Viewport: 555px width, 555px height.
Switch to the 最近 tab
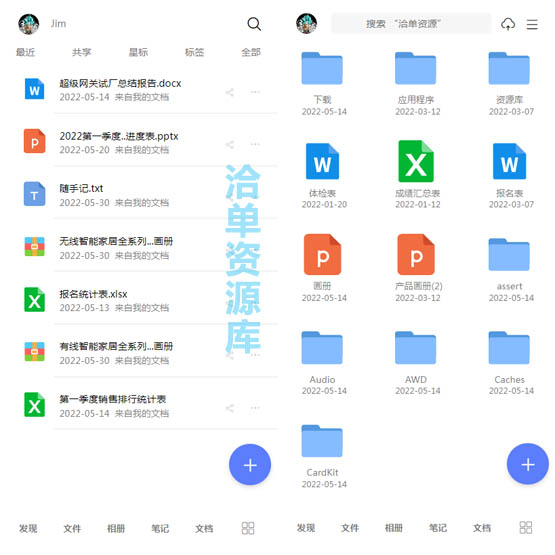point(25,52)
